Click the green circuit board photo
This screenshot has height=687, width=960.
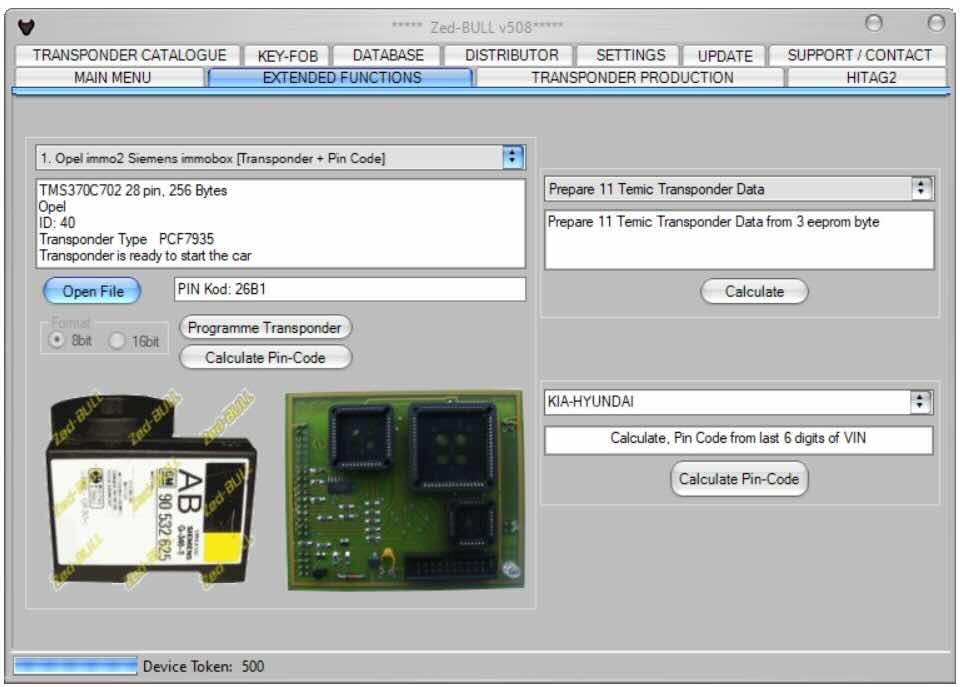tap(405, 490)
